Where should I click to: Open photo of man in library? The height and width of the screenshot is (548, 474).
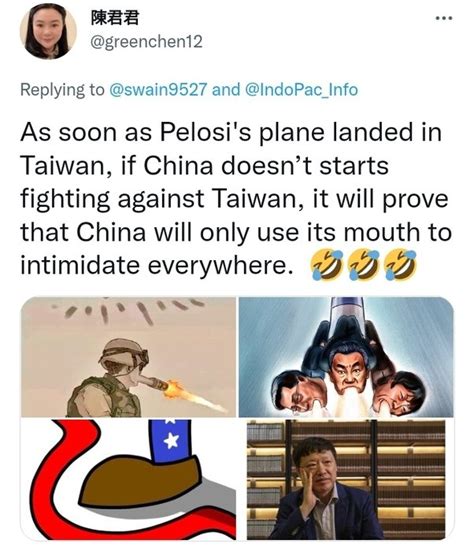tap(346, 480)
